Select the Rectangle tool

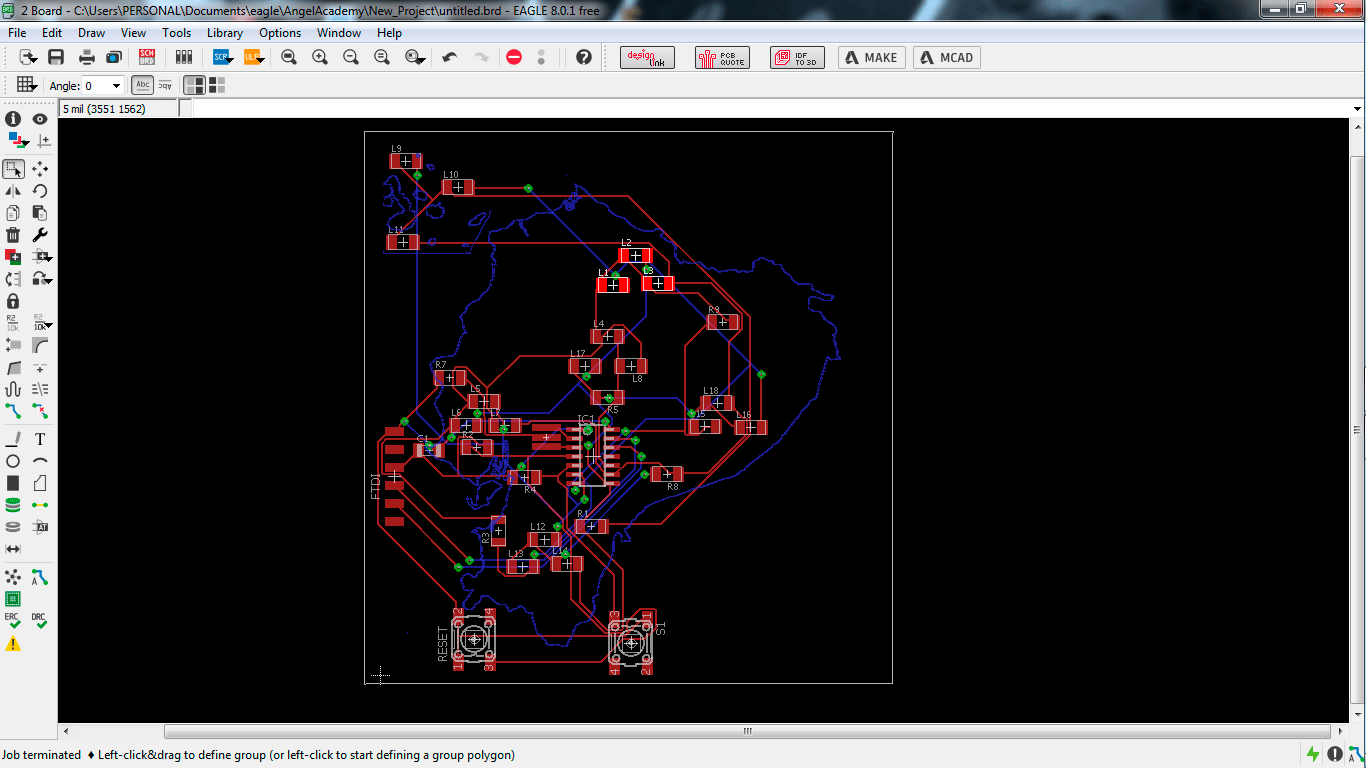coord(13,483)
